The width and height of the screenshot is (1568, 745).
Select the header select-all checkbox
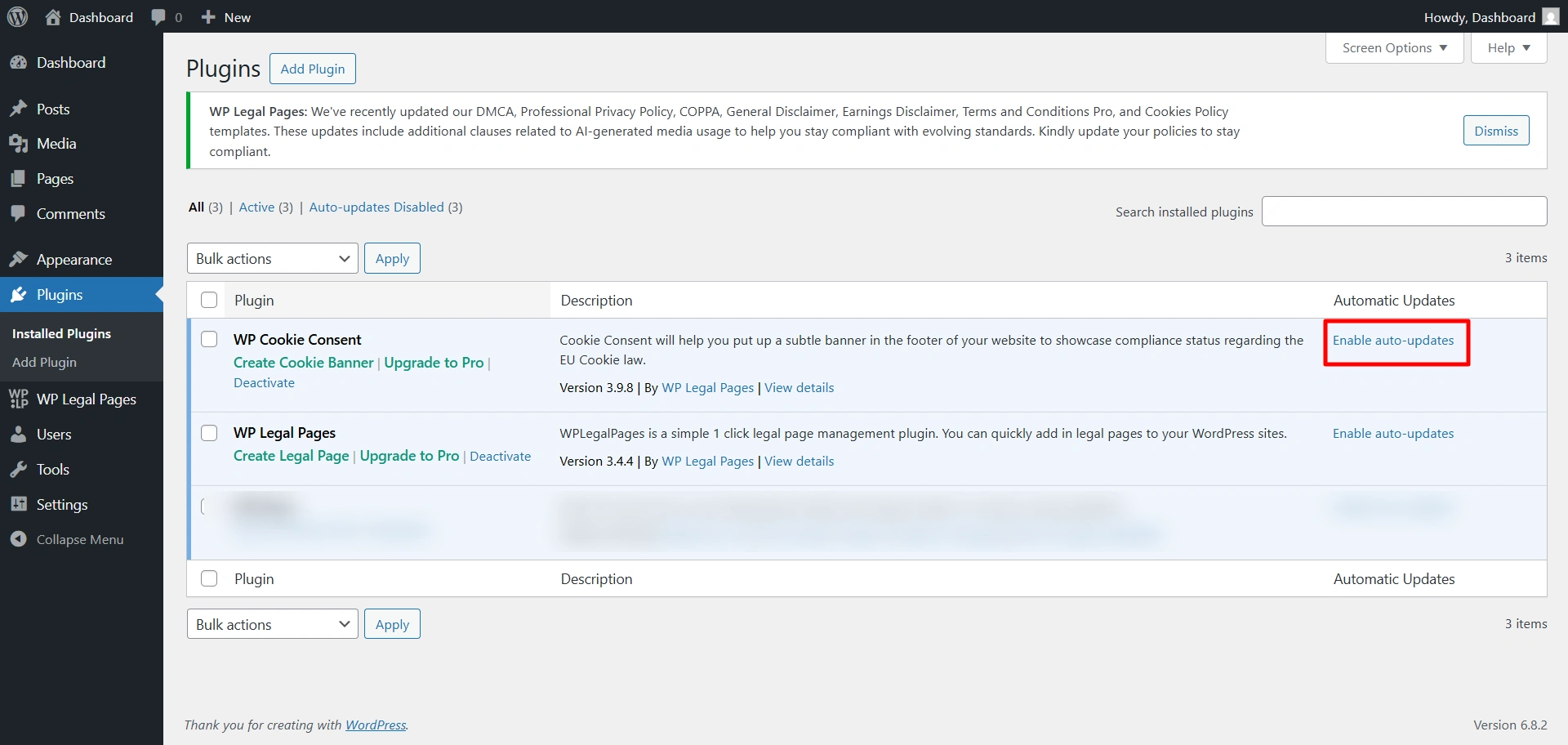point(209,300)
